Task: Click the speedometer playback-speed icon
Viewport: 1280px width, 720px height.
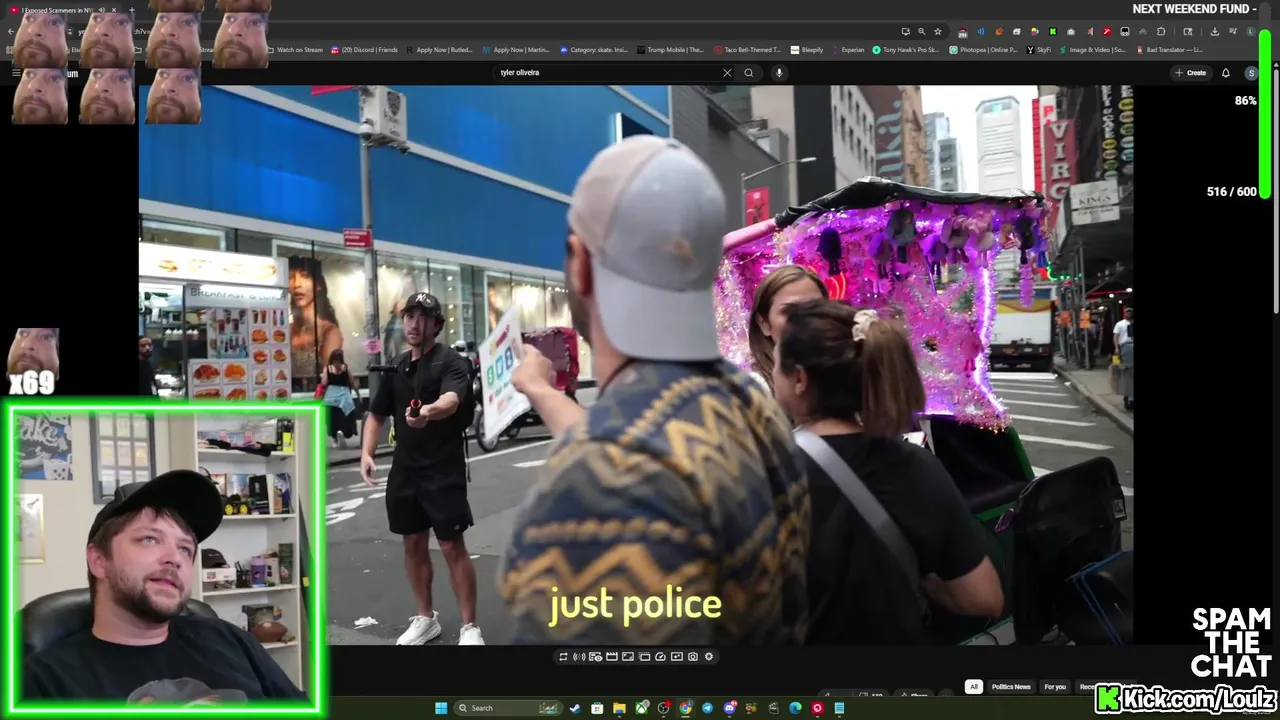Action: (660, 657)
